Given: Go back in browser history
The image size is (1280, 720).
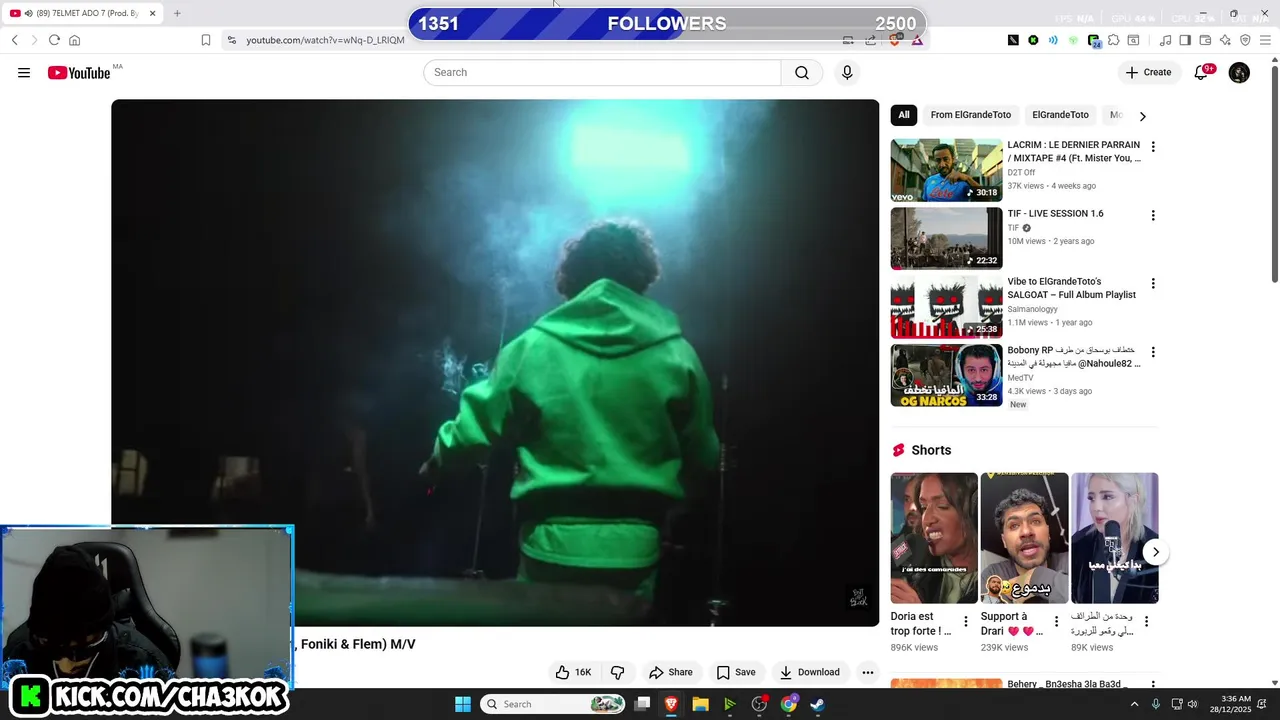Looking at the screenshot, I should (x=14, y=40).
